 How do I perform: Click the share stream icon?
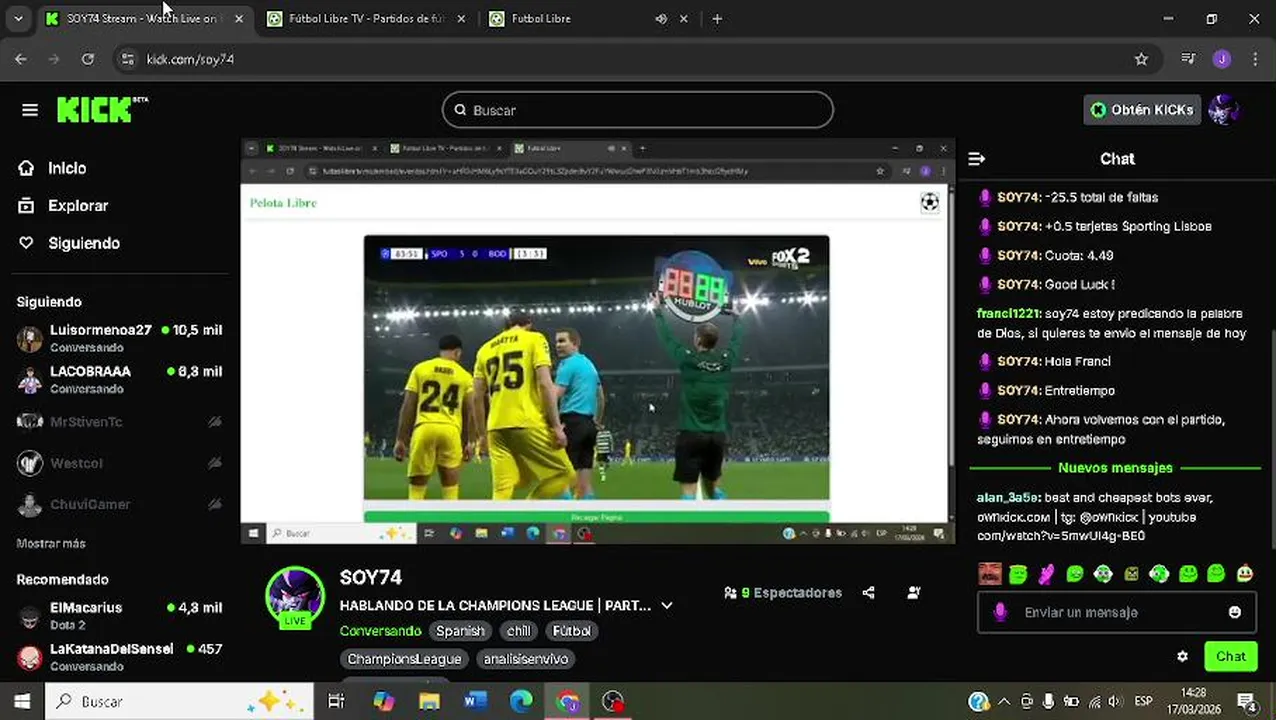(x=868, y=593)
